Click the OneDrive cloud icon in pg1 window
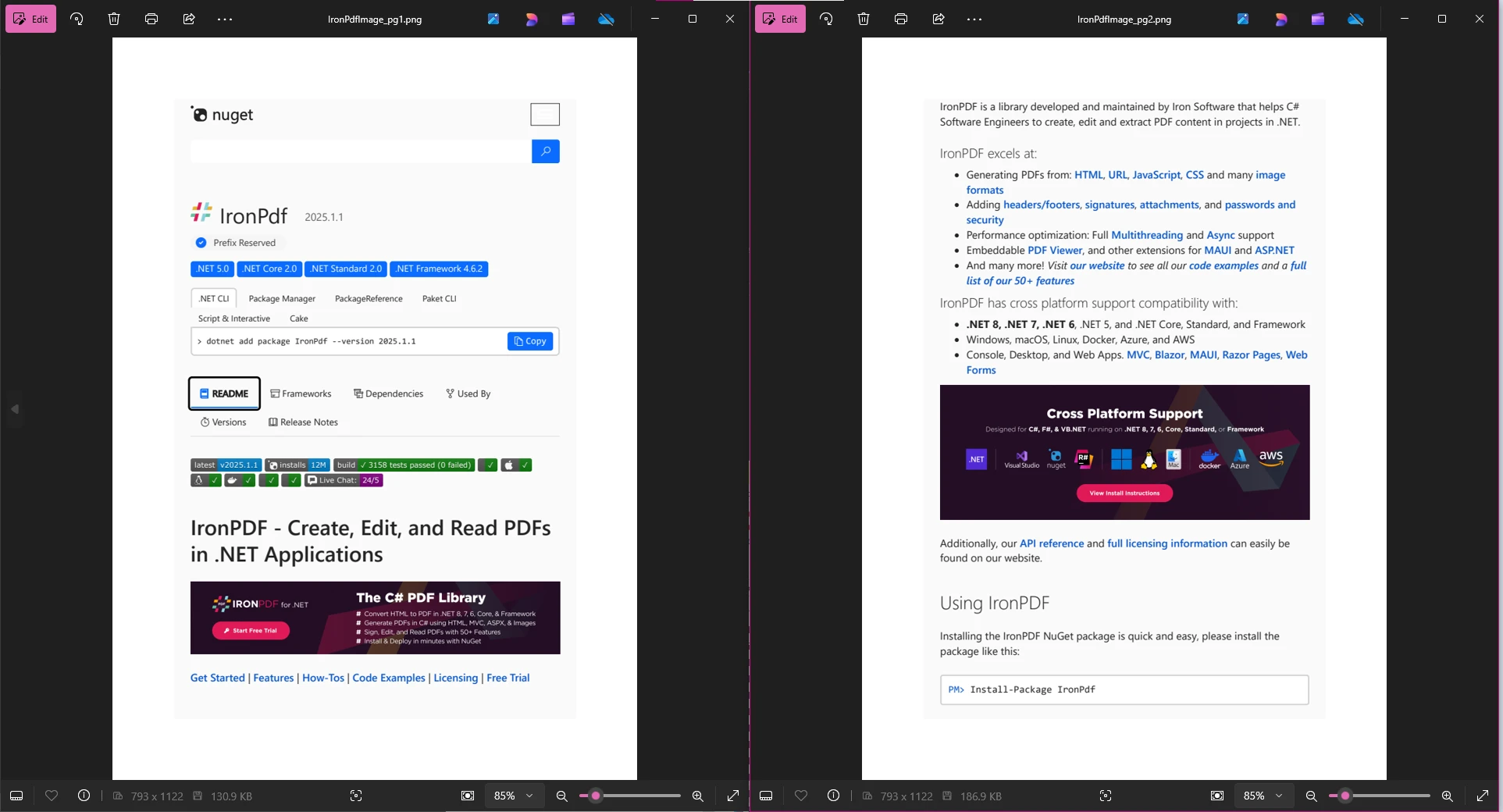This screenshot has width=1503, height=812. tap(606, 19)
